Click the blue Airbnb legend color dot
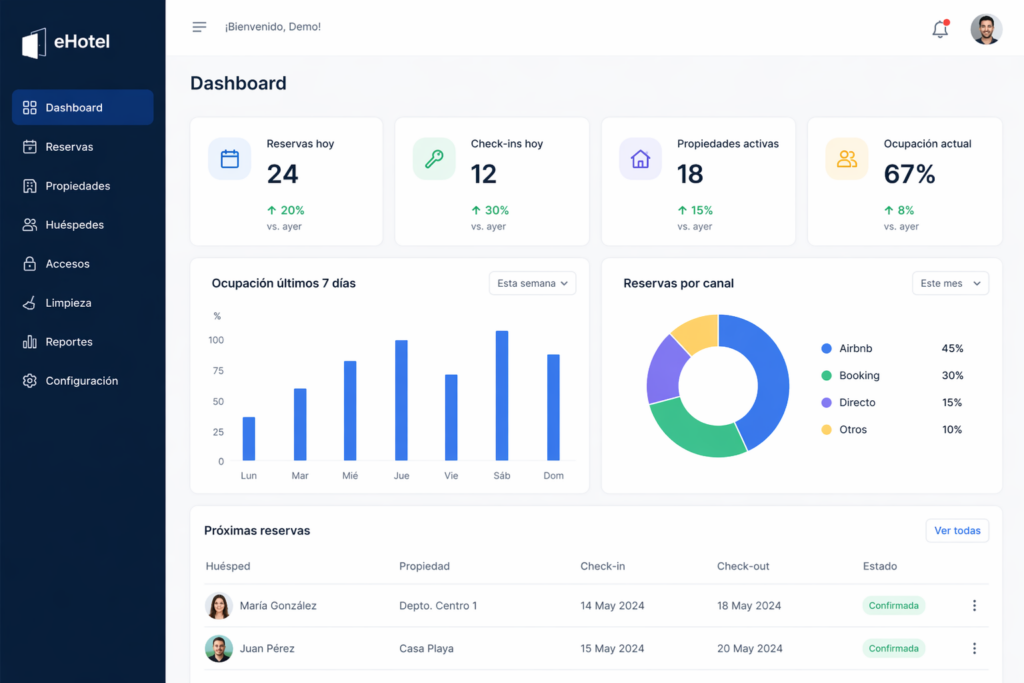Screen dimensions: 1024x683 click(826, 349)
